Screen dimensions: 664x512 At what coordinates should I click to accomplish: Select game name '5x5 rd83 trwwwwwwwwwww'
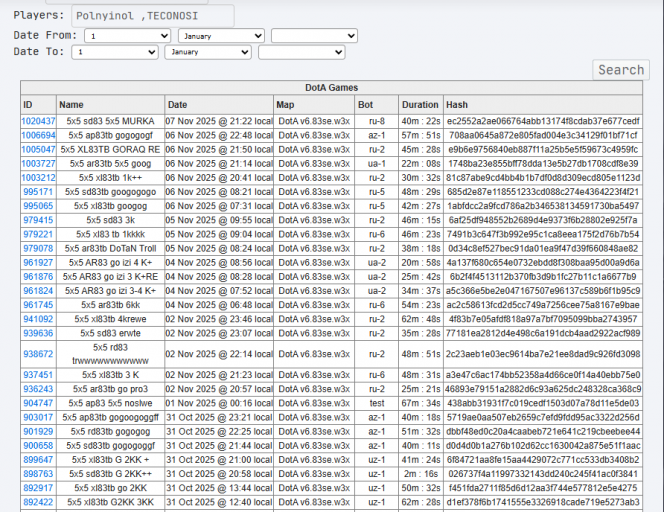(111, 354)
